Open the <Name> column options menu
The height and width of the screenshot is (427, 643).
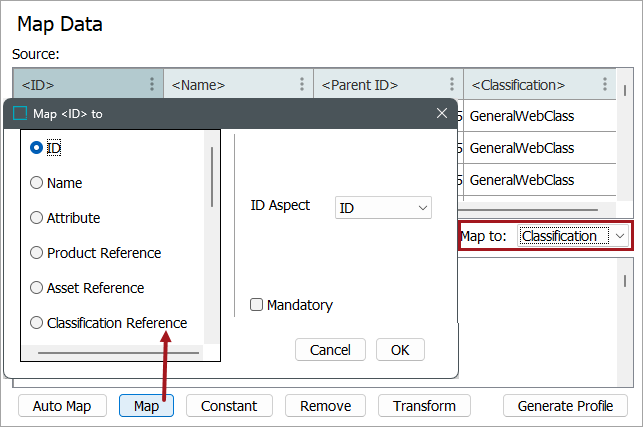point(302,84)
